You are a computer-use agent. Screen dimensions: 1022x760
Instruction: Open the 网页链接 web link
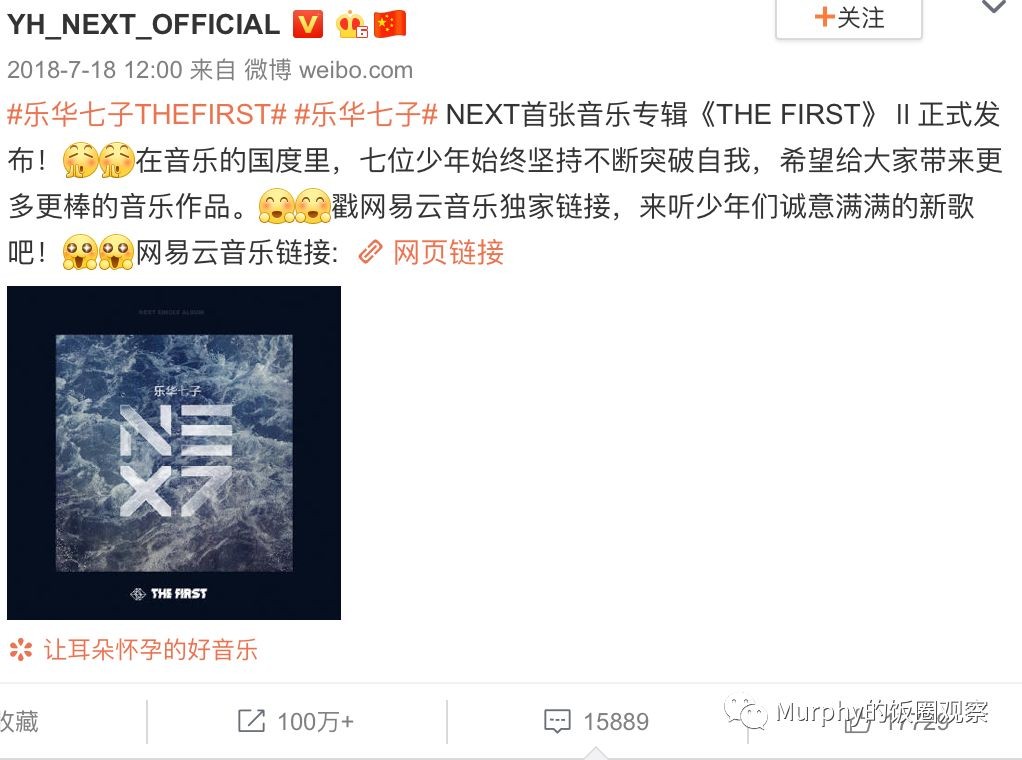tap(448, 252)
